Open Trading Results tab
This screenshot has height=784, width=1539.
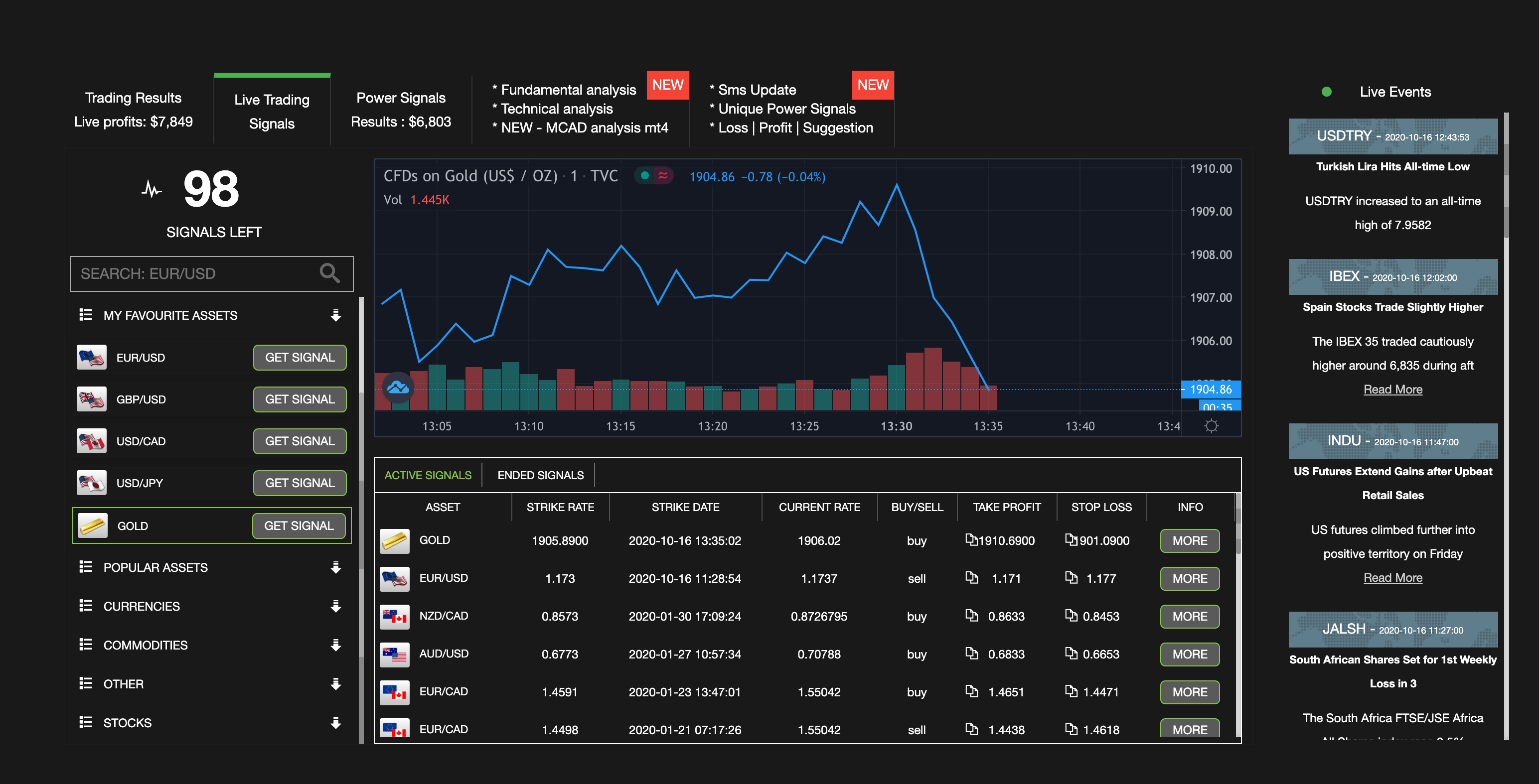pos(133,109)
